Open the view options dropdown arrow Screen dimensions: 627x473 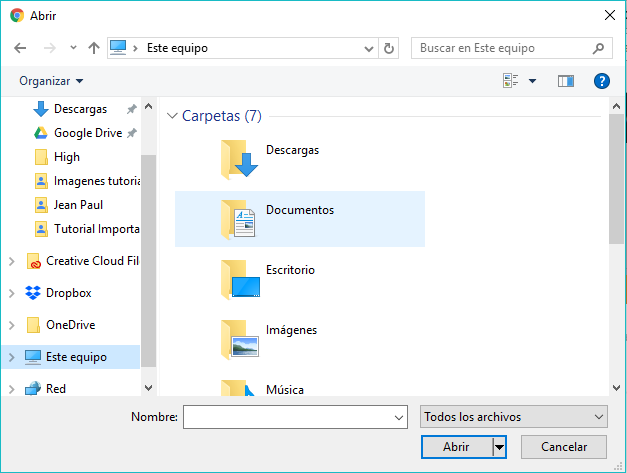[532, 81]
